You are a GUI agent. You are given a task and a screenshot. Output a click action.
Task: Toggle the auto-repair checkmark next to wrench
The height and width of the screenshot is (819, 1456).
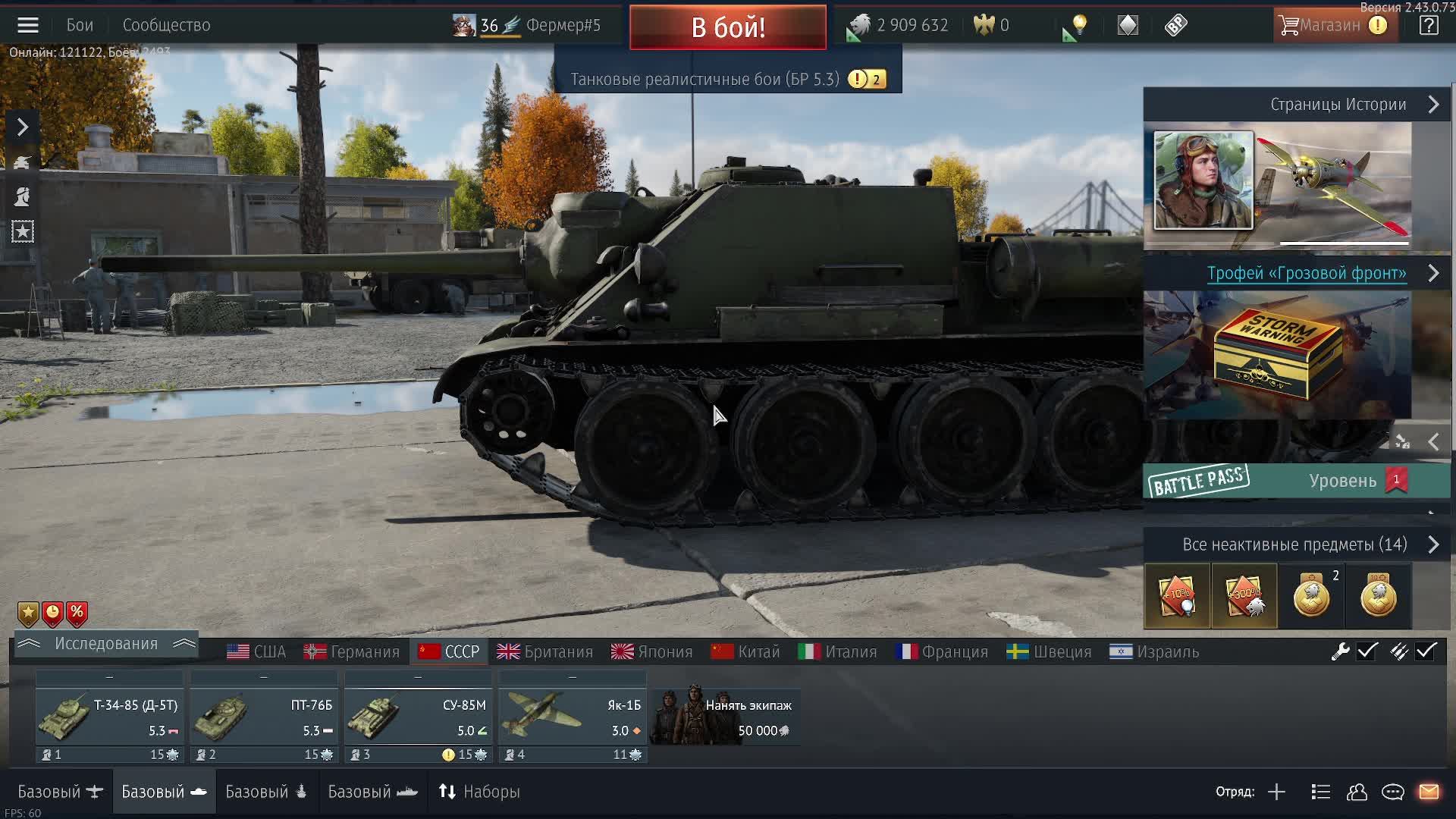(1367, 651)
